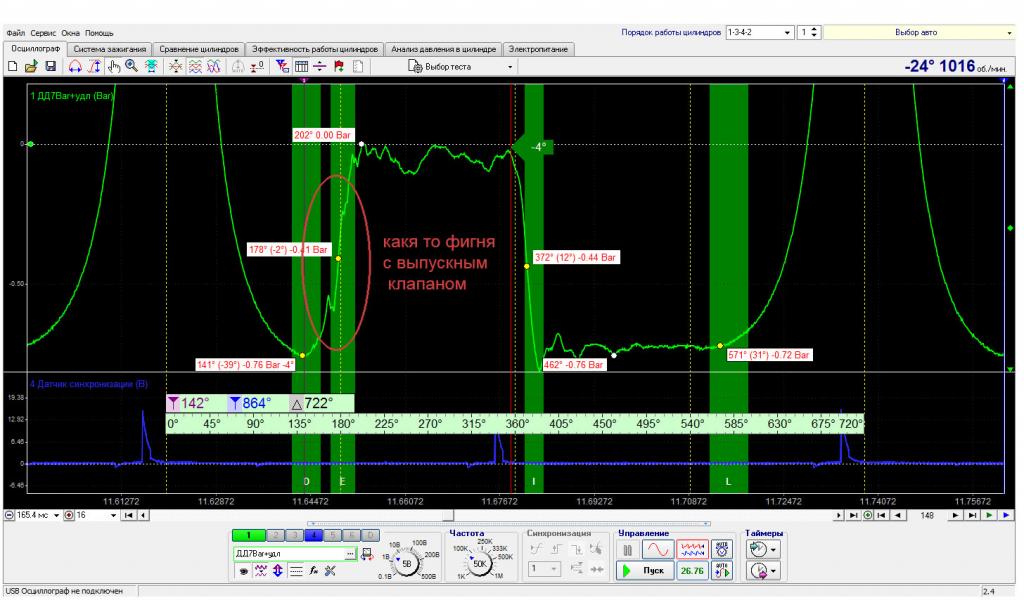The image size is (1024, 600).
Task: Open the Окна menu
Action: click(x=71, y=33)
